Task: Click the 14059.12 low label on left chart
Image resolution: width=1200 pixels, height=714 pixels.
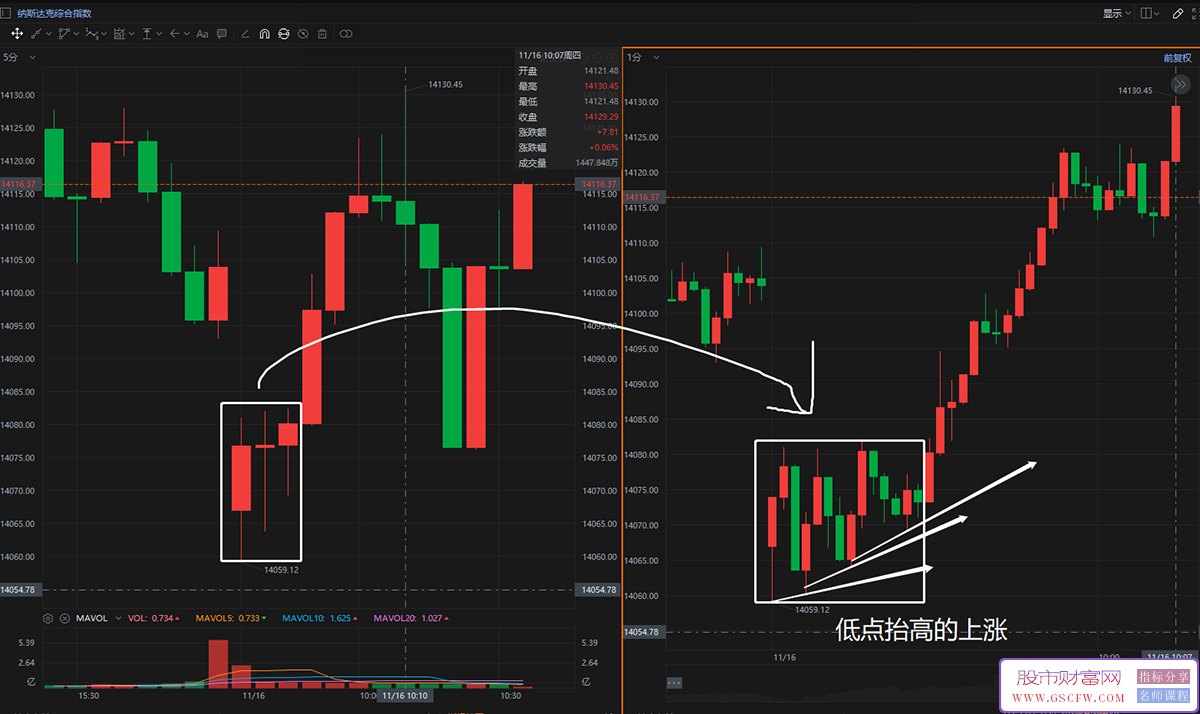Action: [x=281, y=569]
